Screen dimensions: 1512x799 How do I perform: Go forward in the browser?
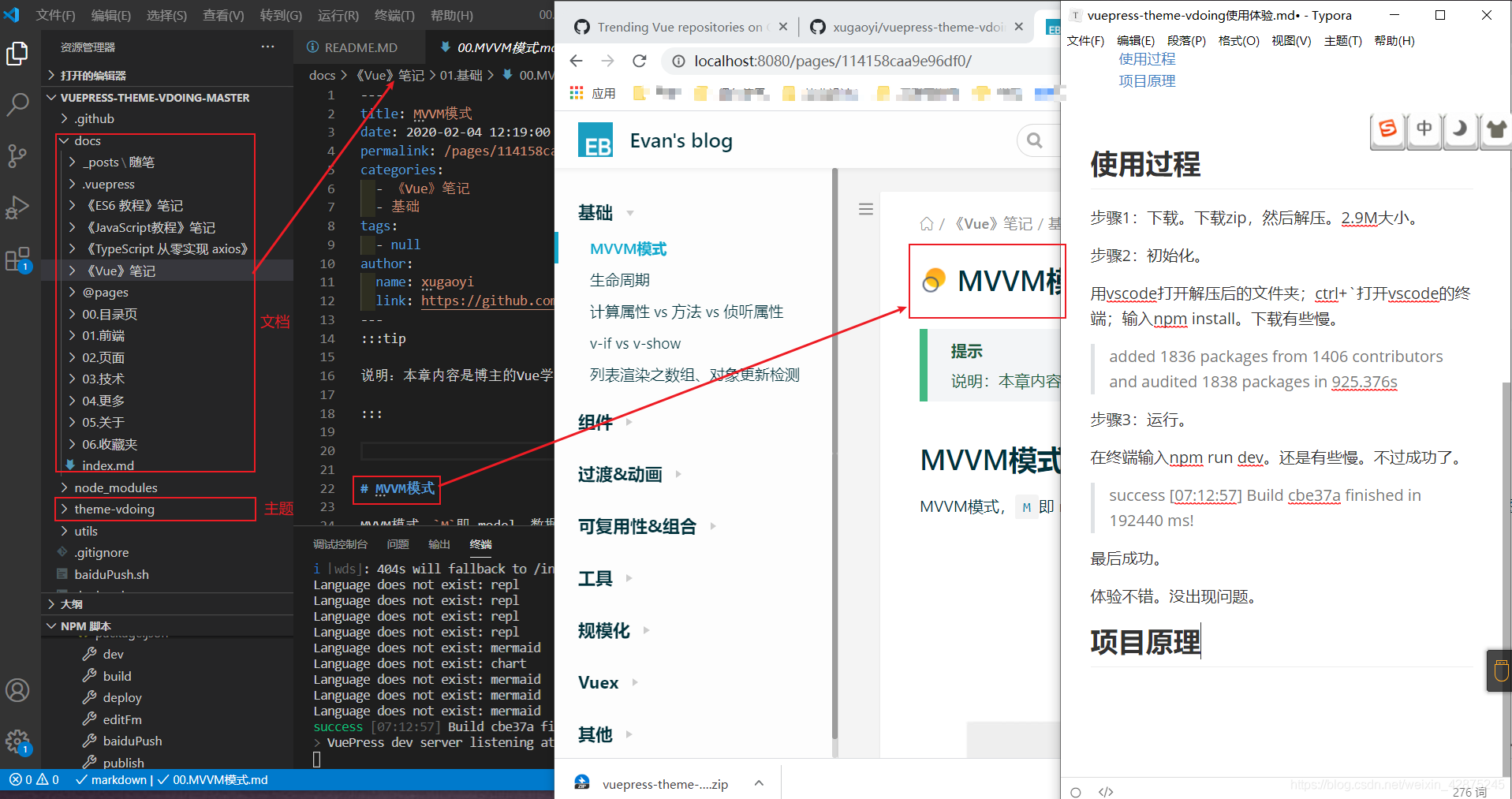[x=607, y=61]
